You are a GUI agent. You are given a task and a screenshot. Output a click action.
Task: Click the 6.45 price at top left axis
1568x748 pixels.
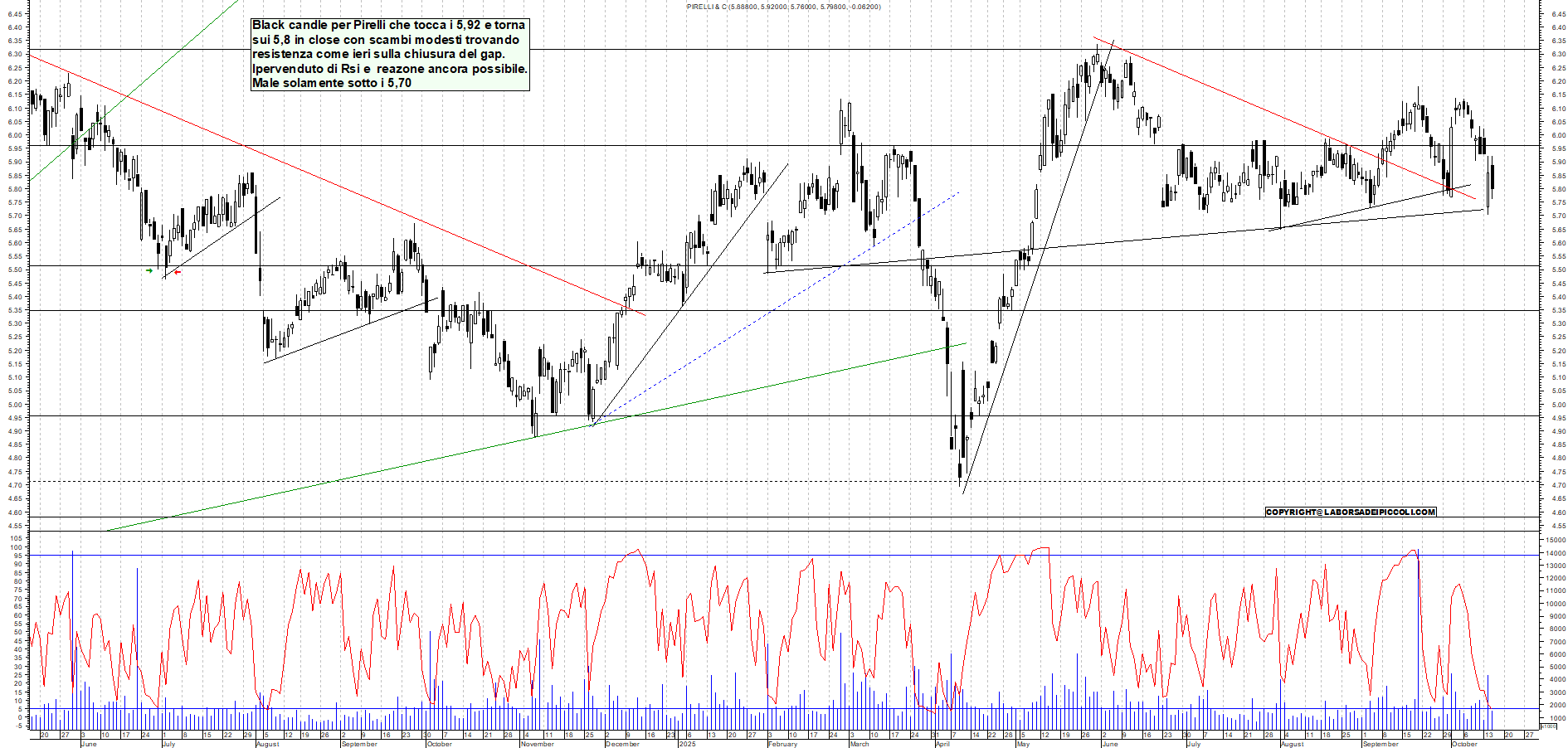click(15, 14)
